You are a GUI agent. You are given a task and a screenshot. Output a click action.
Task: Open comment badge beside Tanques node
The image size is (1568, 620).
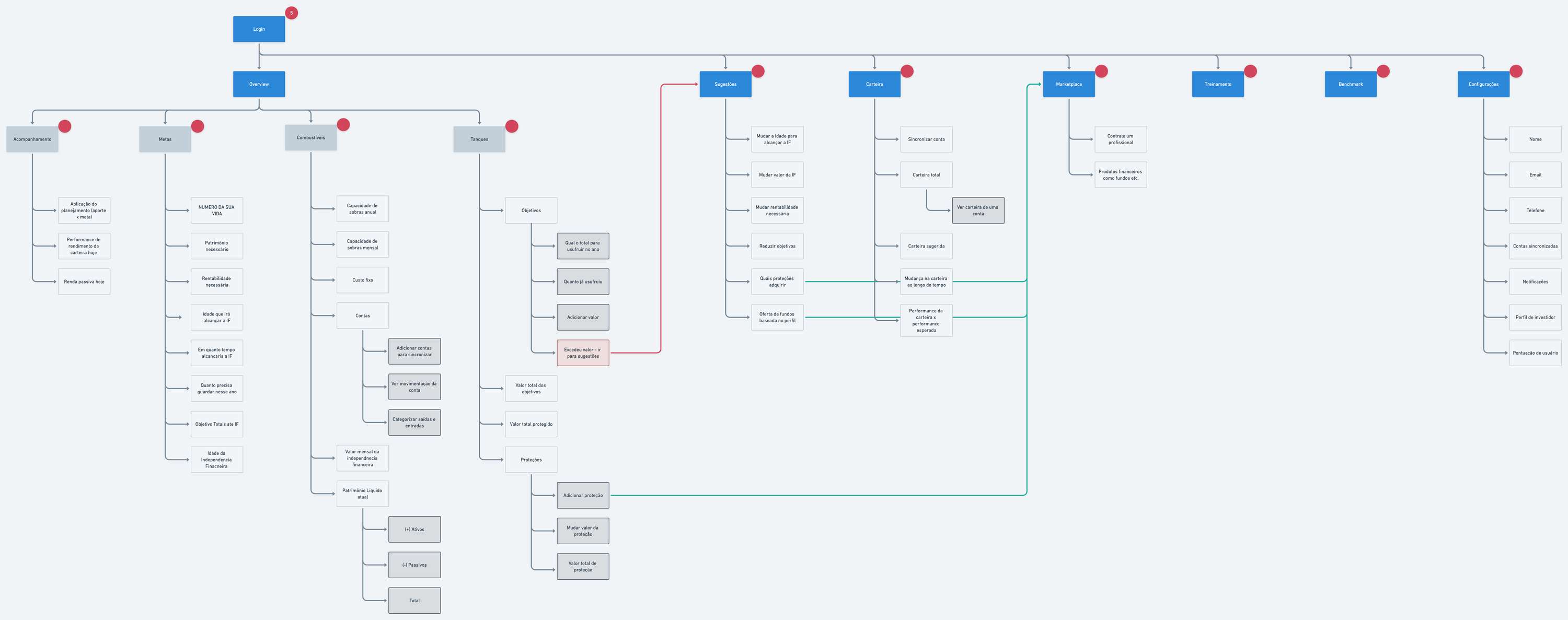click(512, 126)
